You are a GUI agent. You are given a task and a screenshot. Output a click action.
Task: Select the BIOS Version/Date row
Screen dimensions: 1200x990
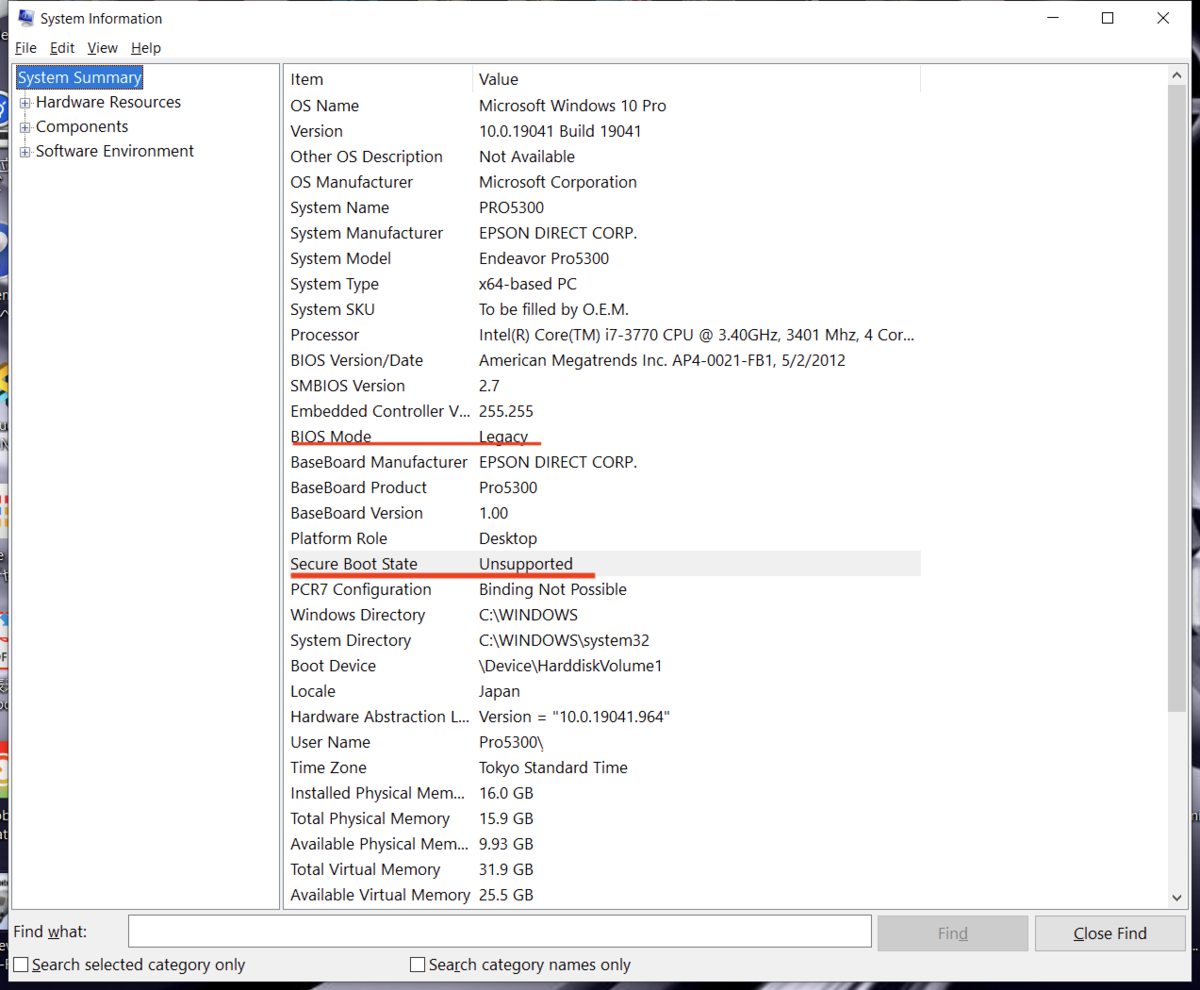pos(604,360)
